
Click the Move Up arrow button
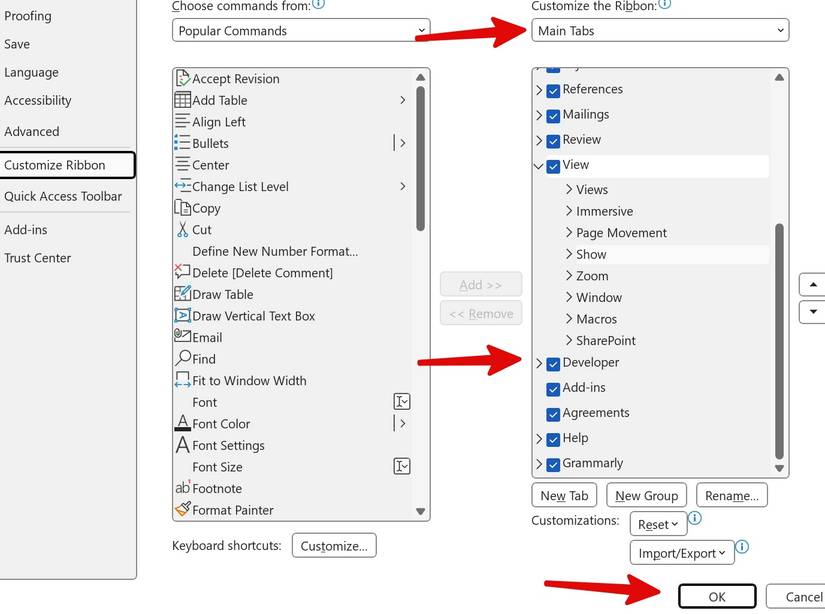click(813, 285)
